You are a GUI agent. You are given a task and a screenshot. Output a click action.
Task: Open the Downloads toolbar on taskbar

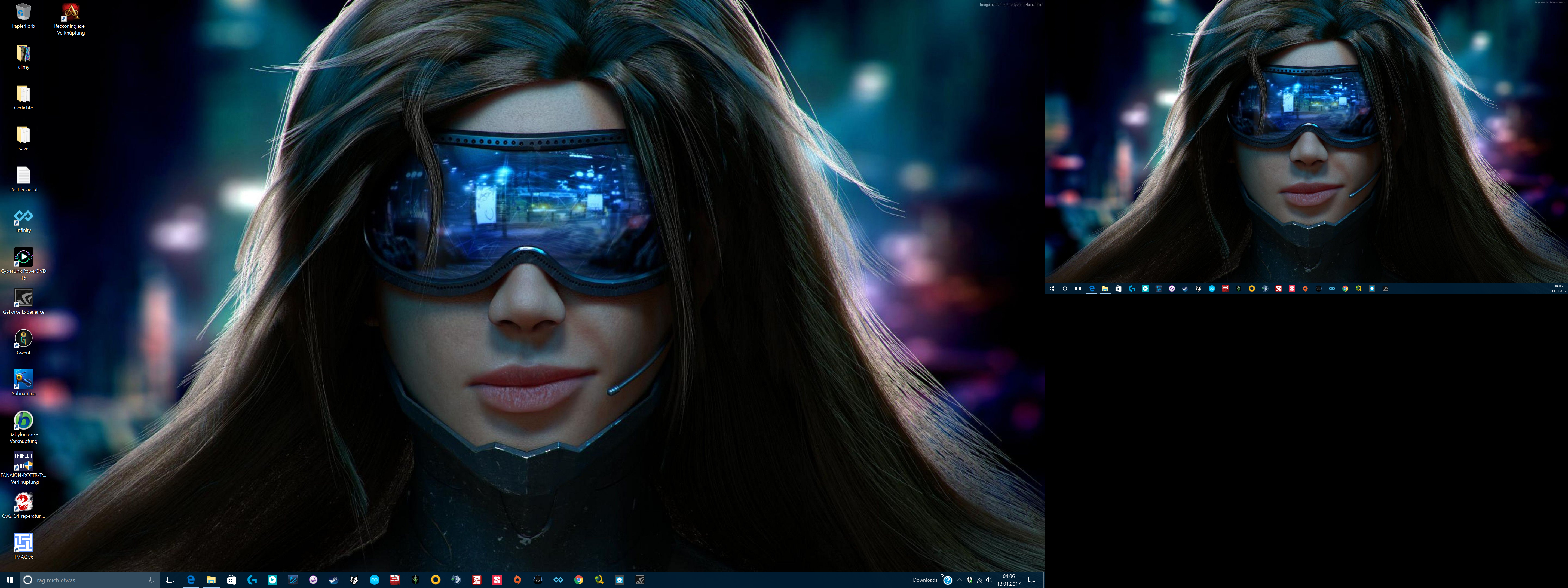(x=925, y=580)
